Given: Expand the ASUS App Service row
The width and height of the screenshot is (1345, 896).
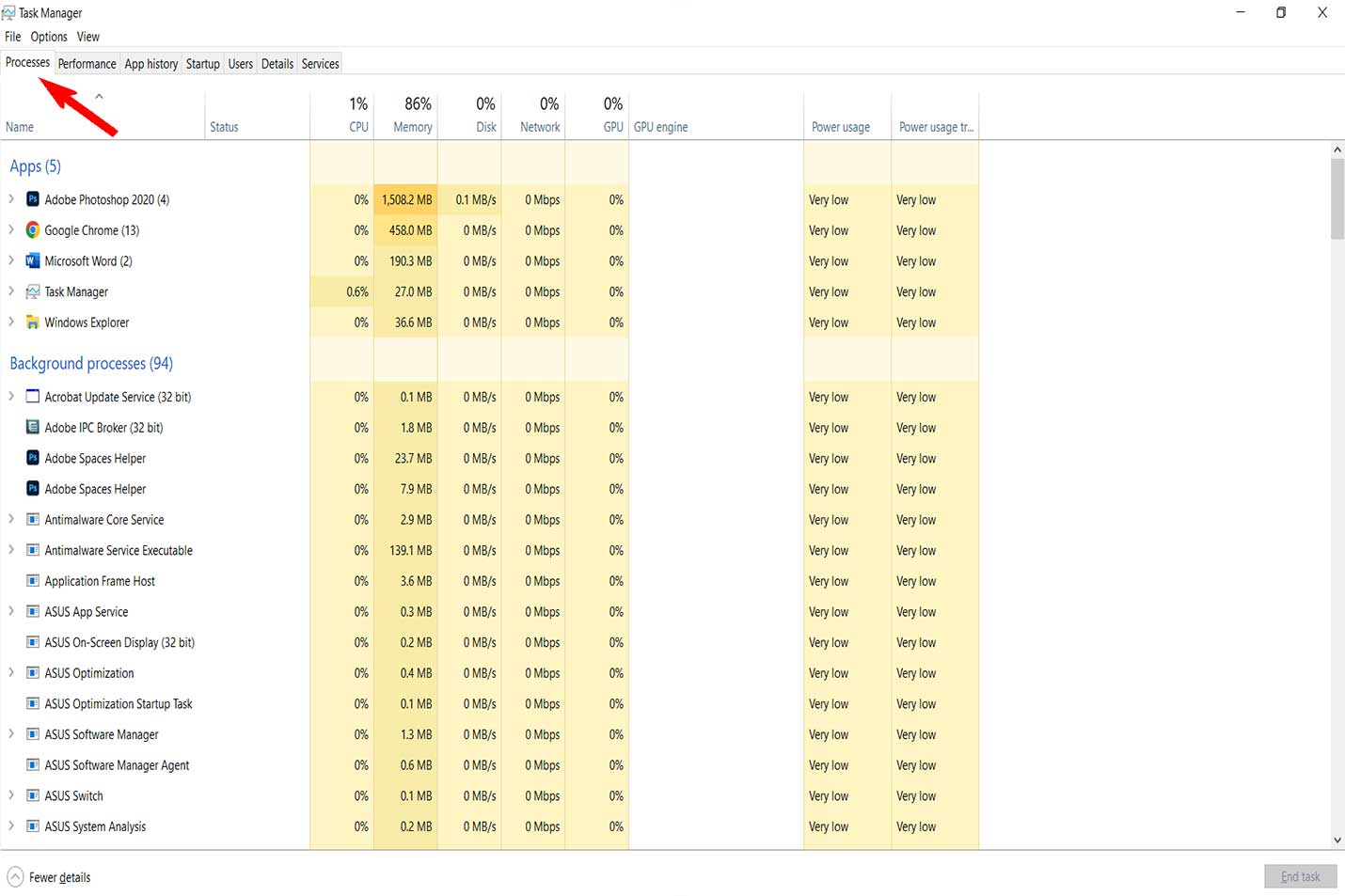Looking at the screenshot, I should point(11,612).
